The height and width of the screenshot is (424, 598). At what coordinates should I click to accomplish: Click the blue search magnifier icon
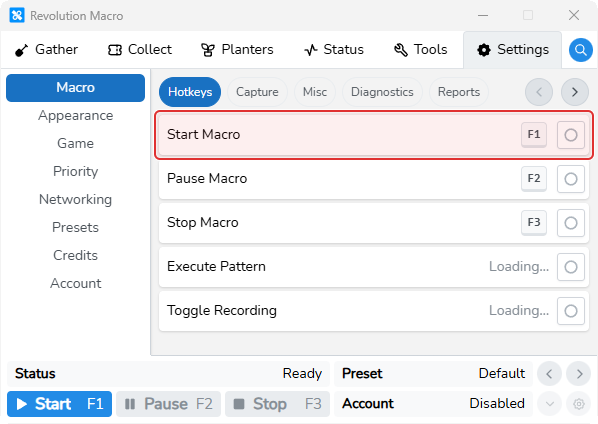(x=580, y=50)
